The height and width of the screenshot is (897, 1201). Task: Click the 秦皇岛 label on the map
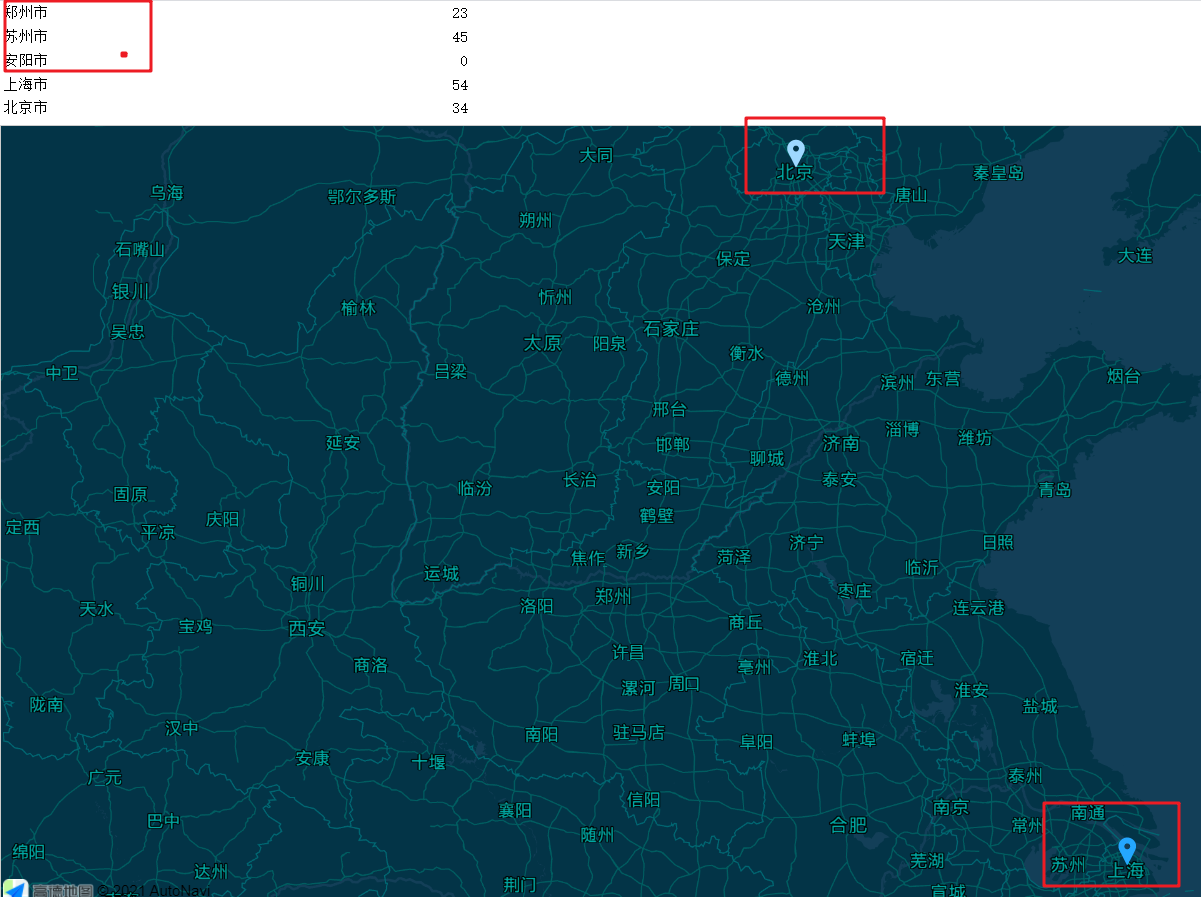[x=999, y=173]
